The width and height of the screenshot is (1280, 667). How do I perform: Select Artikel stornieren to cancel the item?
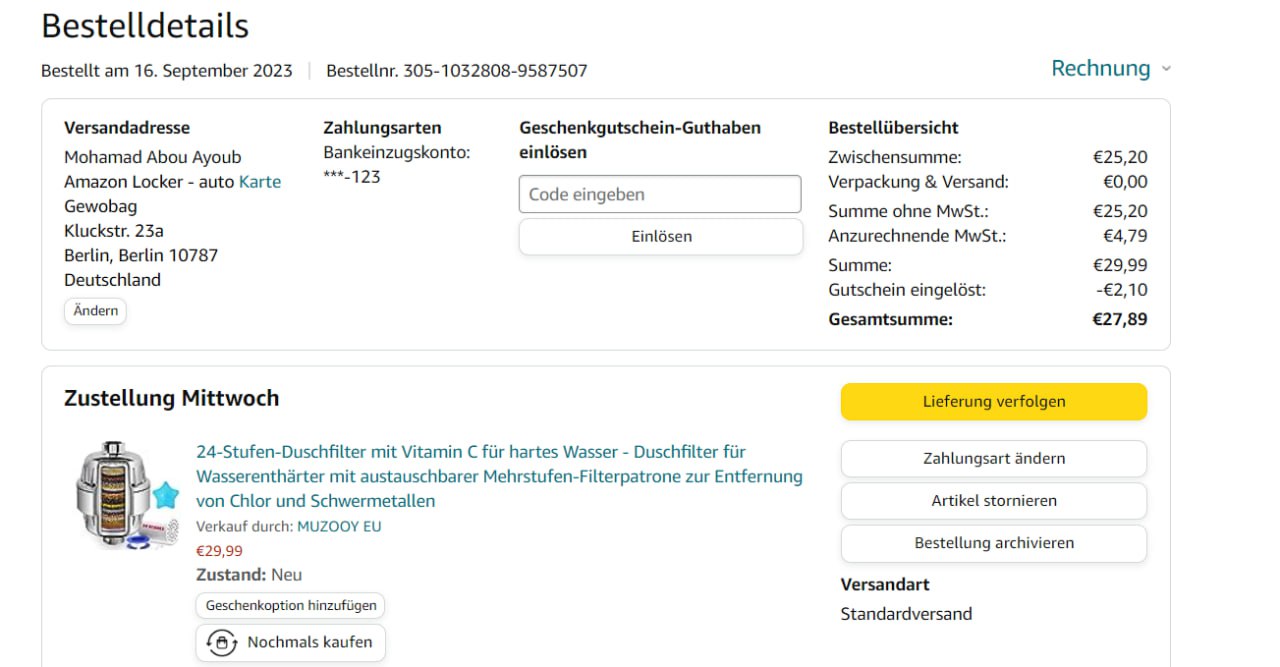coord(994,501)
